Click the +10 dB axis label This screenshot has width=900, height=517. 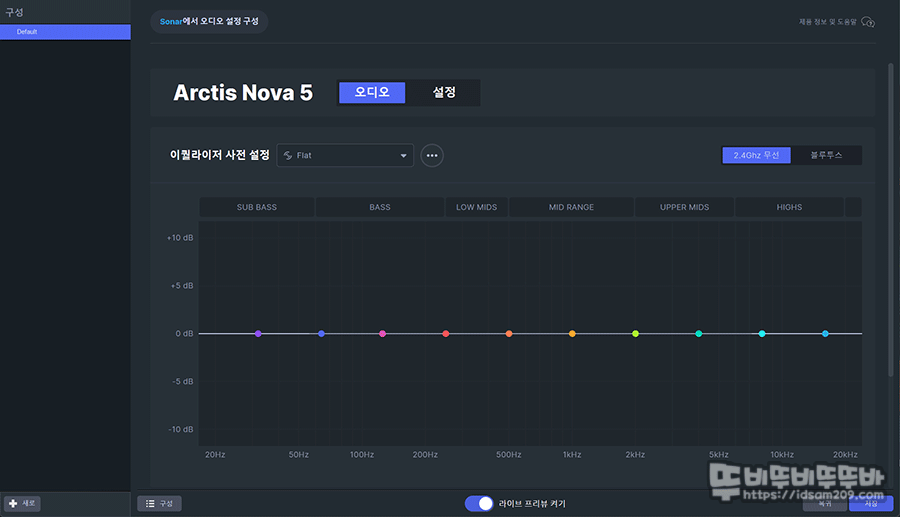pyautogui.click(x=180, y=238)
